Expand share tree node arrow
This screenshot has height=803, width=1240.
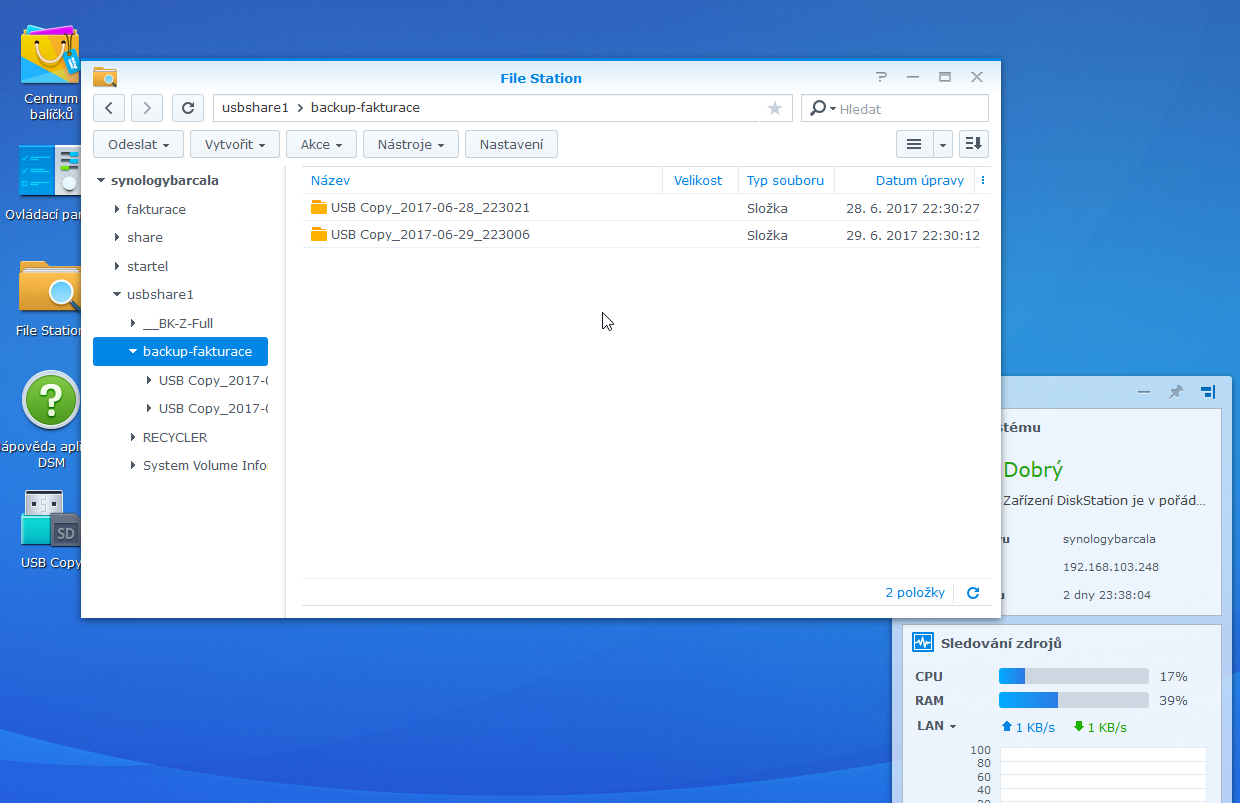(x=117, y=238)
